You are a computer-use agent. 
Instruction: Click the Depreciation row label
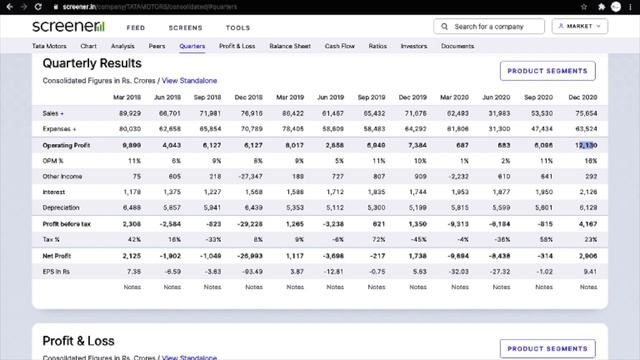(61, 208)
